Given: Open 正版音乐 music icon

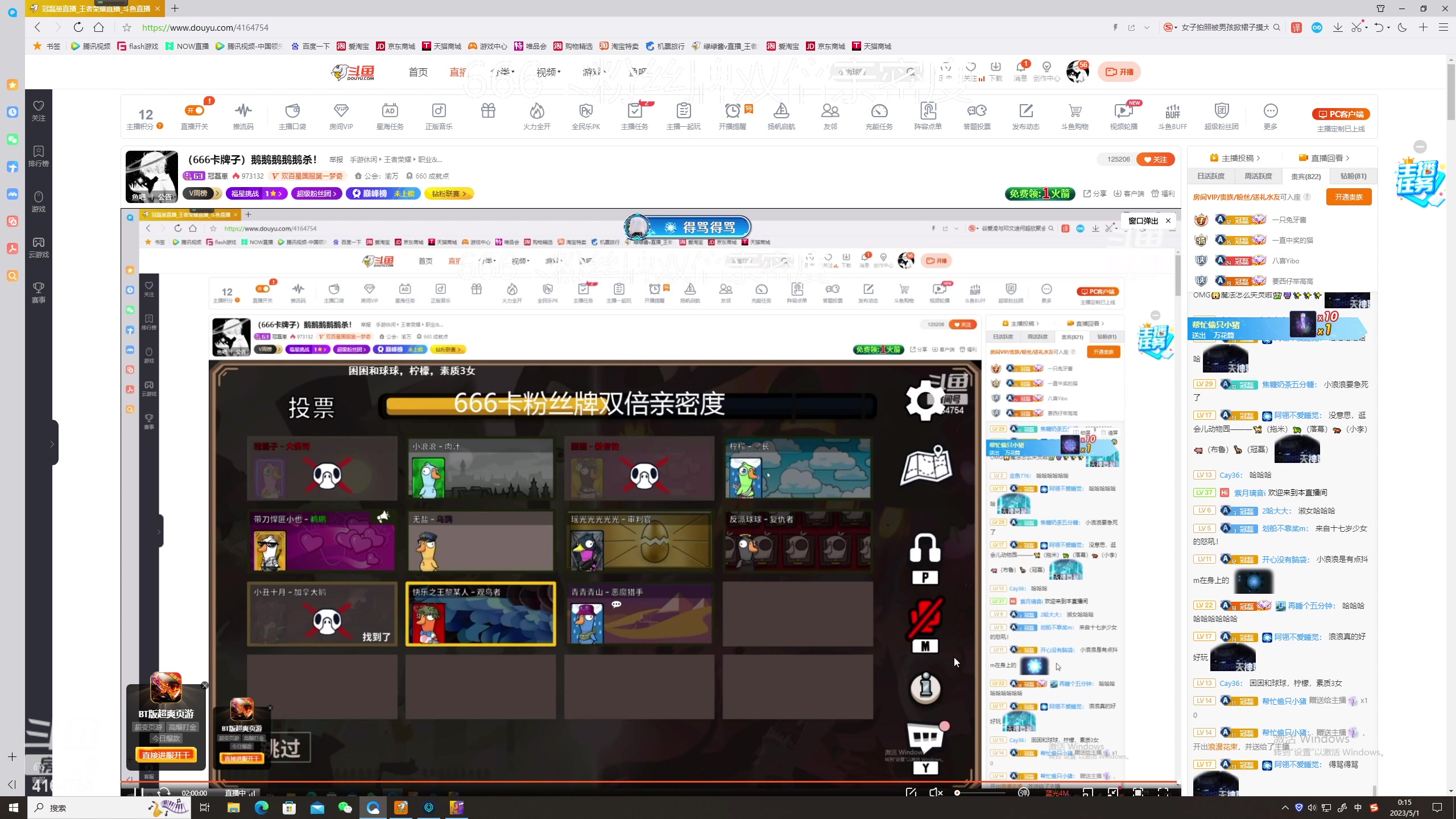Looking at the screenshot, I should point(439,110).
